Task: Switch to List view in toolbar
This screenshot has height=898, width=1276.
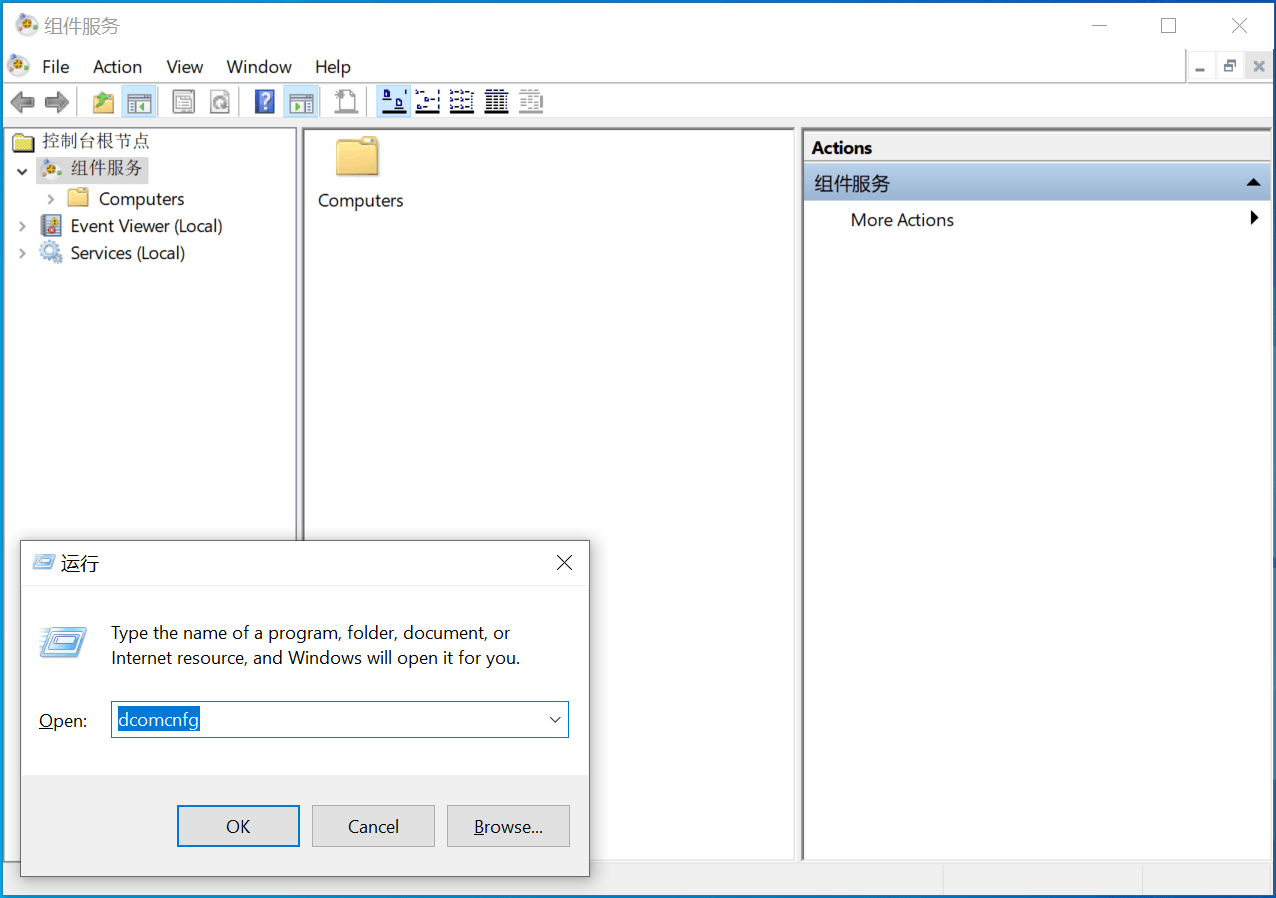Action: pyautogui.click(x=462, y=101)
